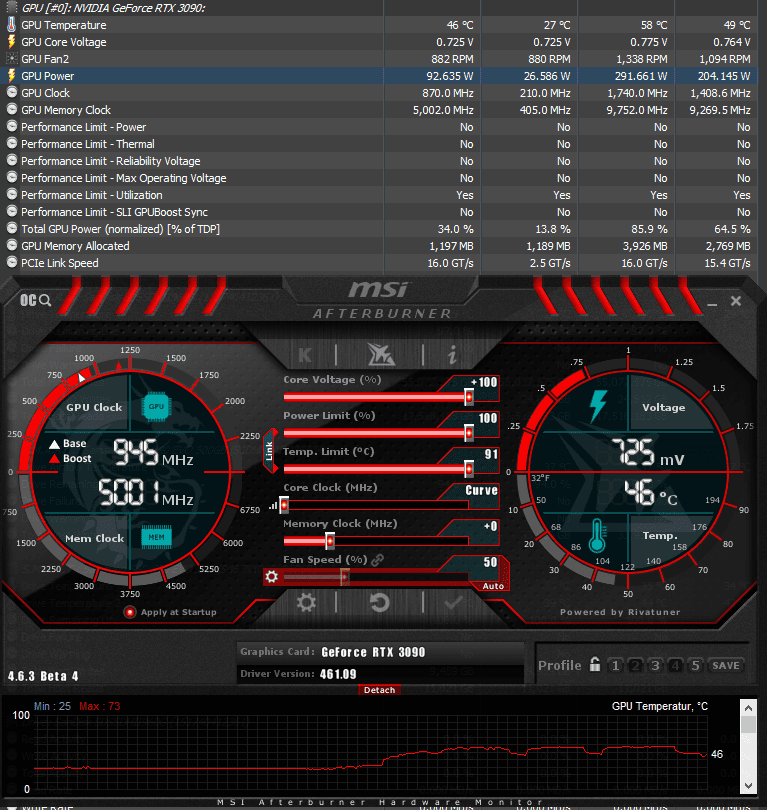Click the GPU [#0] NVIDIA GeForce RTX 3090 header
Viewport: 767px width, 810px height.
pyautogui.click(x=114, y=8)
